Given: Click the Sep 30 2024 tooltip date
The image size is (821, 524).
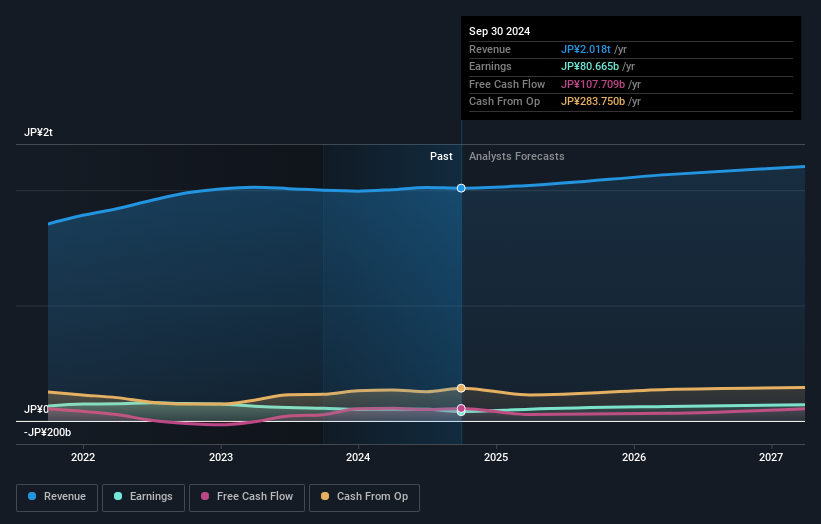Looking at the screenshot, I should [x=499, y=31].
